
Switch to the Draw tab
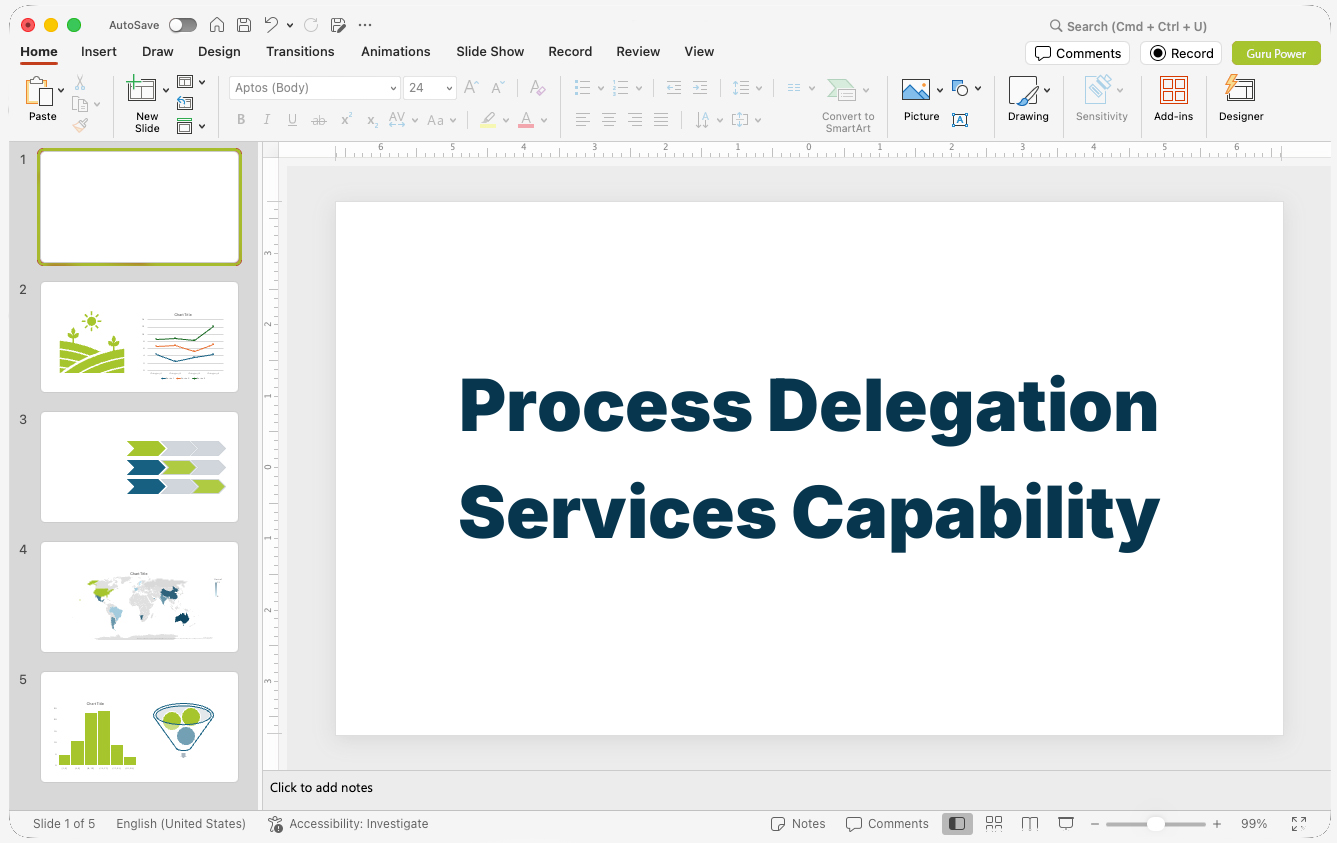click(x=158, y=52)
